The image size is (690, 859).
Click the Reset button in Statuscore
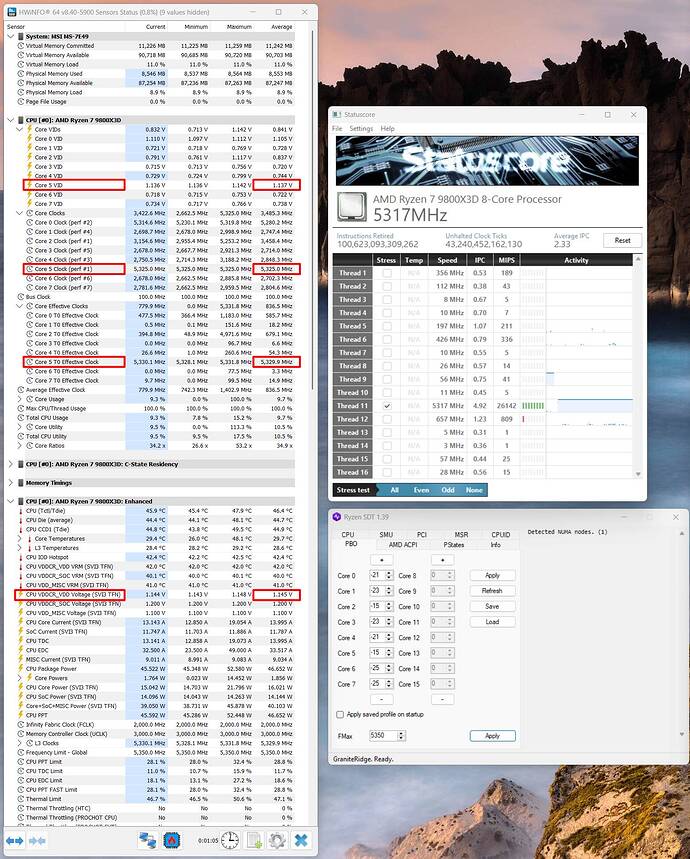click(622, 240)
